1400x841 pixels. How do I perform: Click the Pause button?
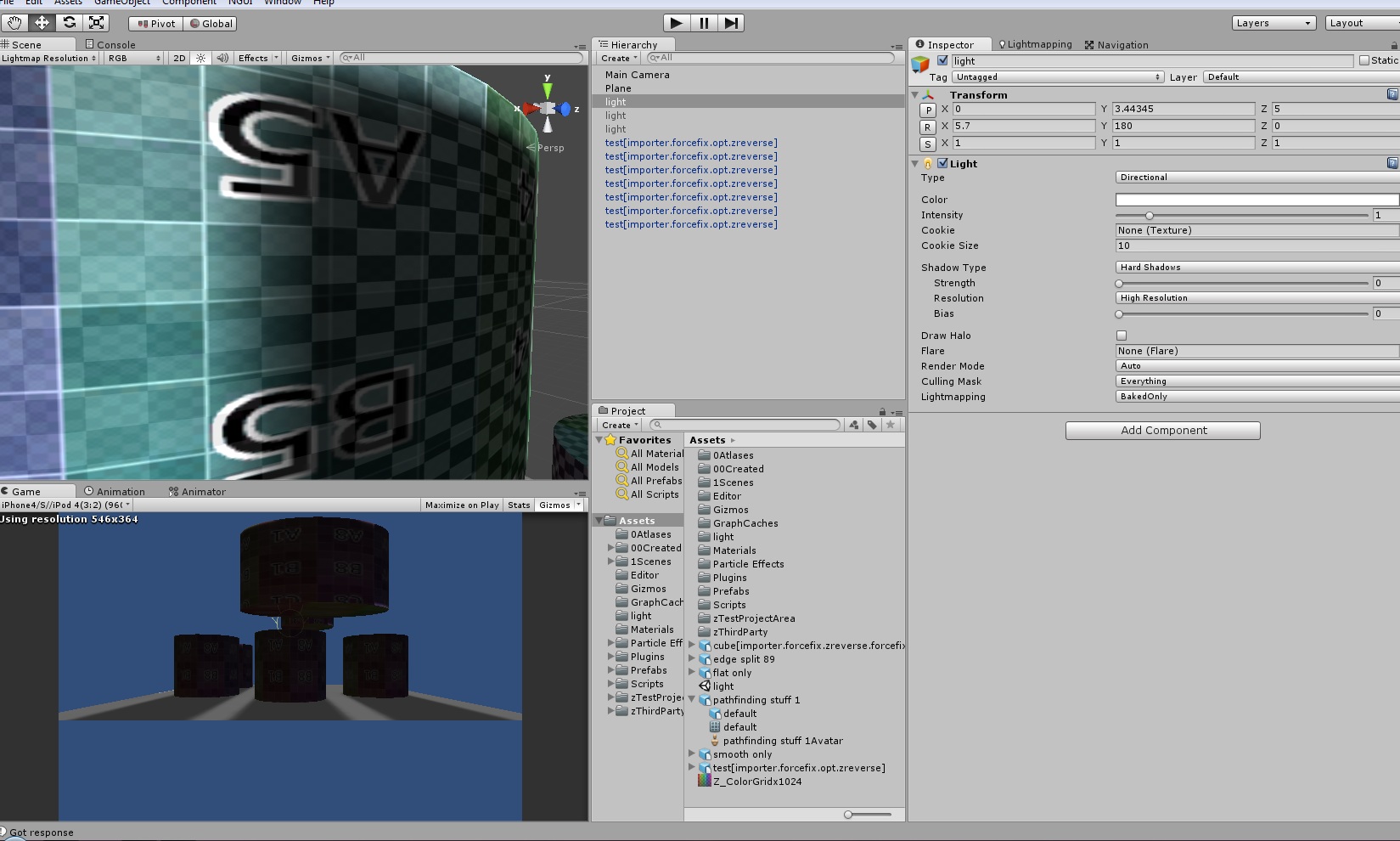coord(704,23)
